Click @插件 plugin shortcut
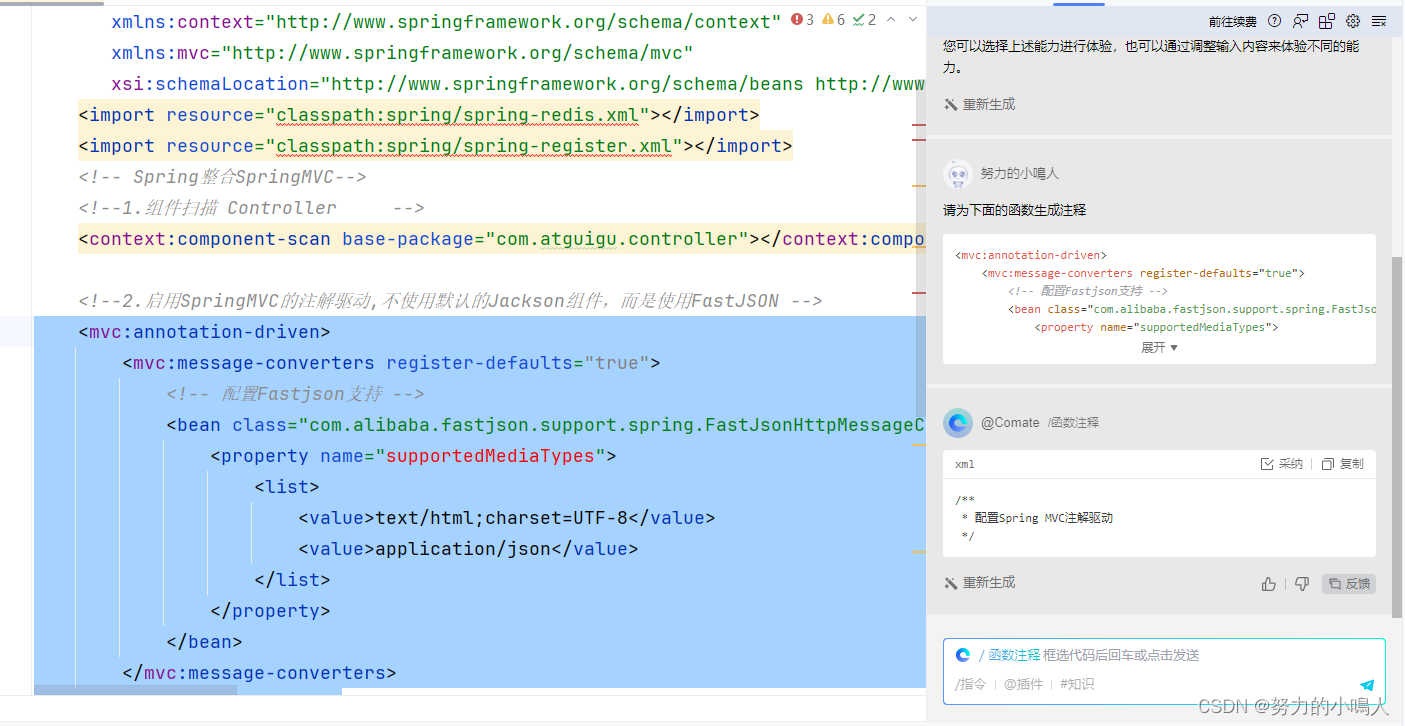 click(1023, 685)
